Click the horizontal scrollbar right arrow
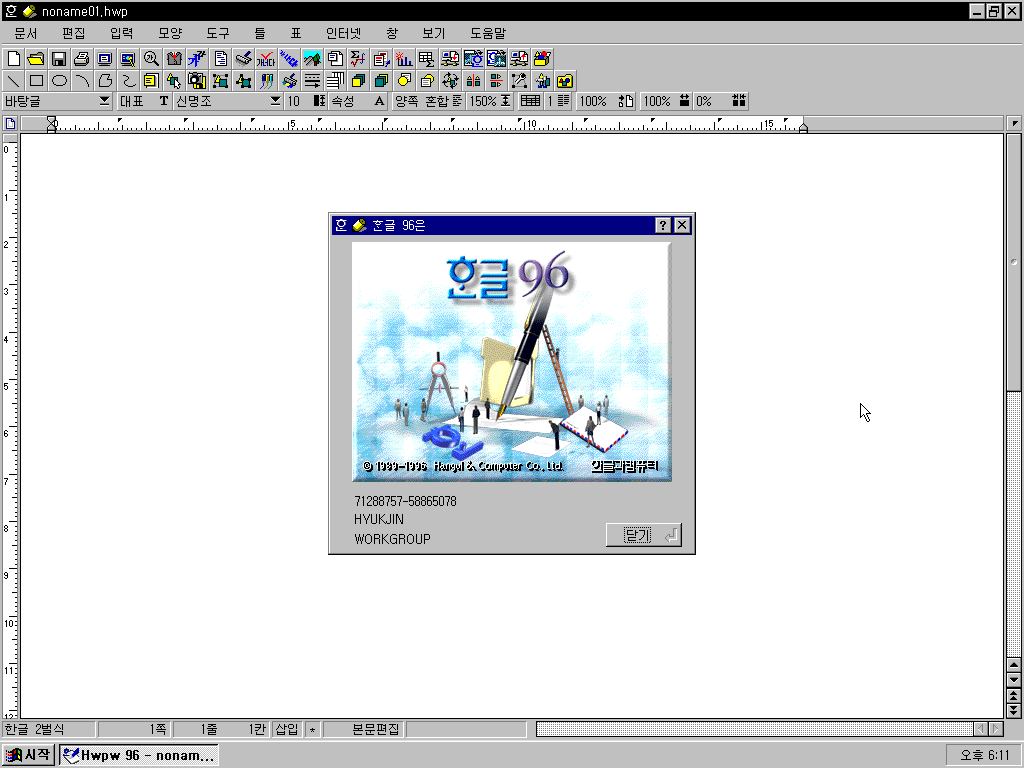 point(996,729)
